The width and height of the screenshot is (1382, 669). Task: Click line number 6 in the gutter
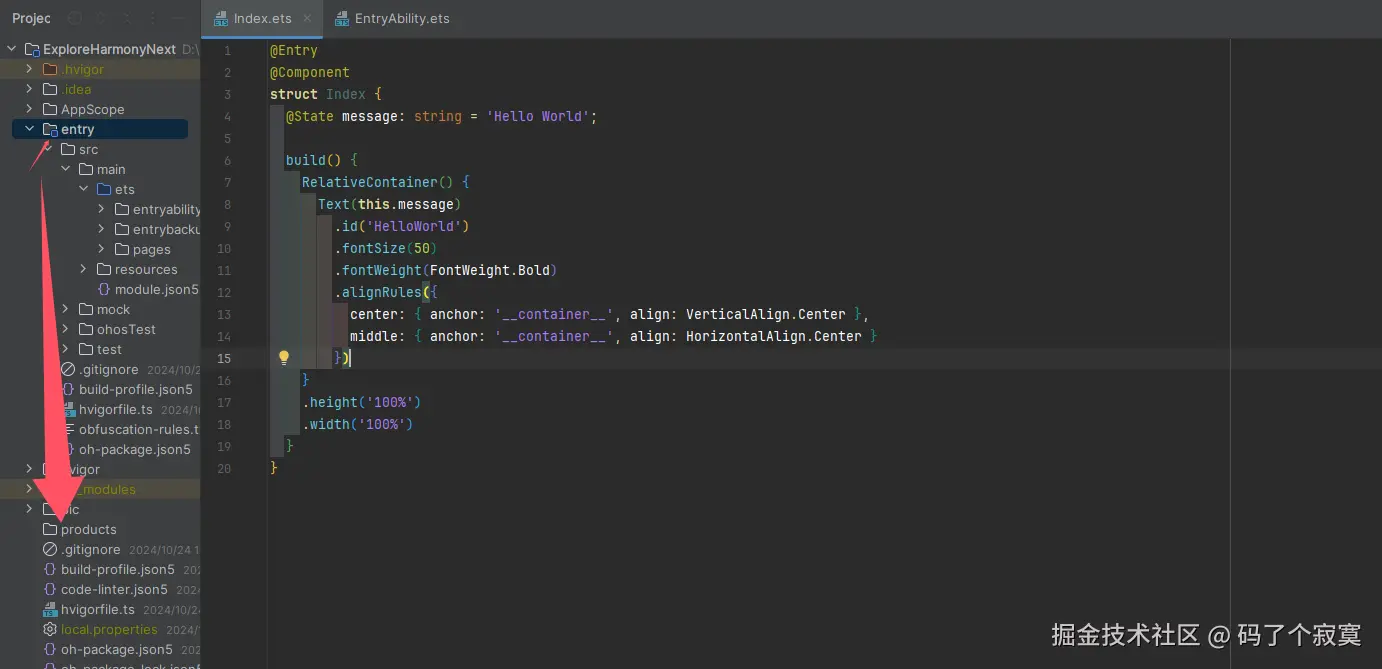tap(228, 160)
